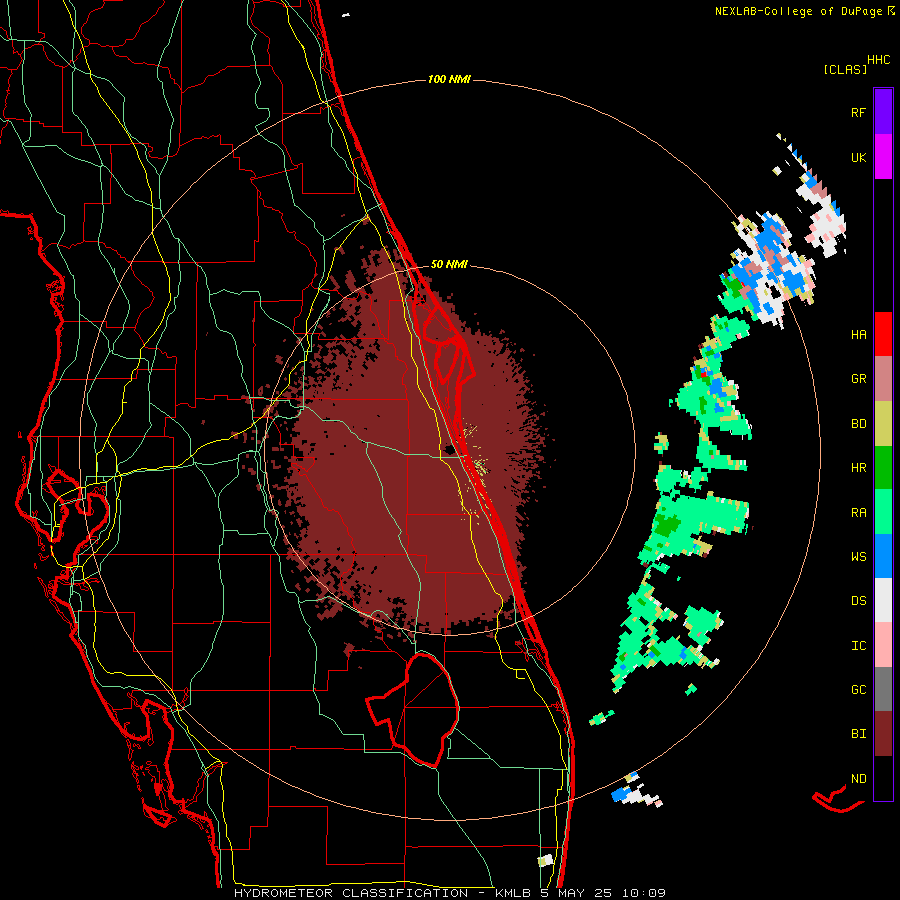Screen dimensions: 900x900
Task: Click the IC legend label
Action: click(858, 646)
